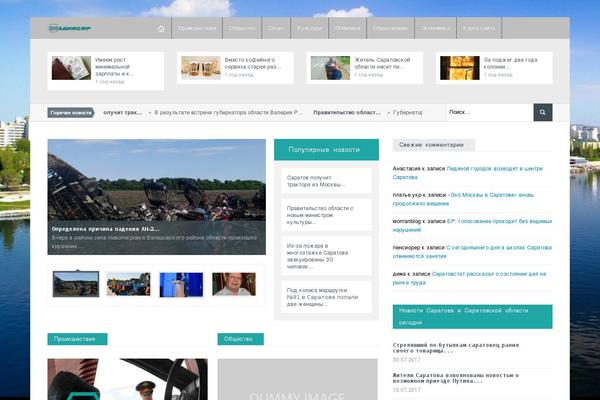Viewport: 600px width, 400px height.
Task: Open the Политика menu item
Action: tap(347, 28)
